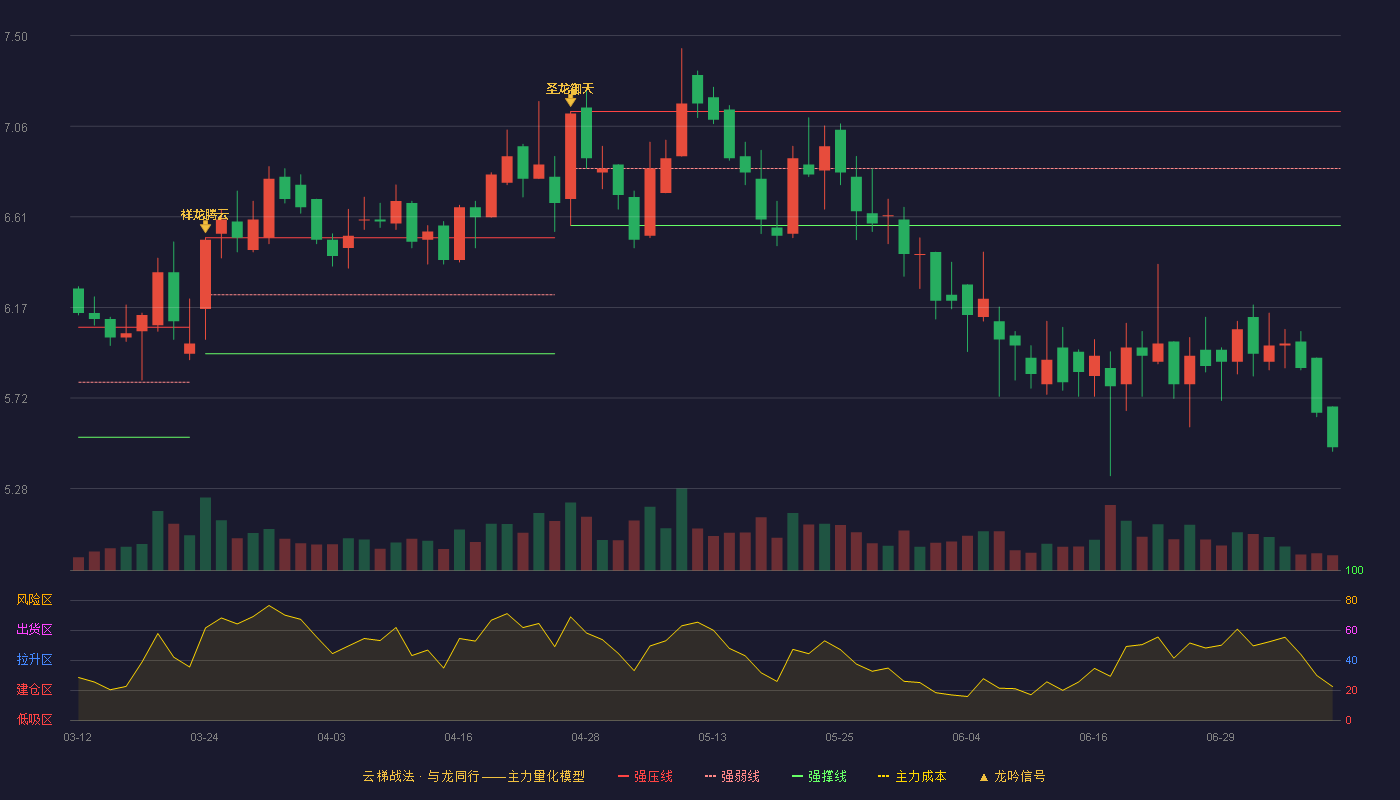Click the last green candlestick at far right
Image resolution: width=1400 pixels, height=800 pixels.
1332,427
